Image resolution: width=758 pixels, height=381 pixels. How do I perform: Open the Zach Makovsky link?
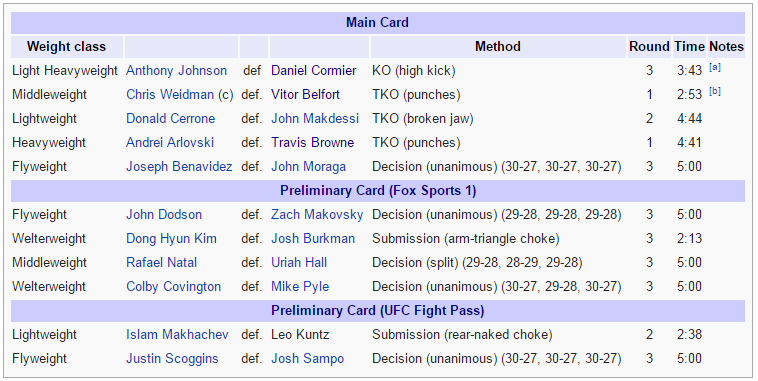click(317, 215)
